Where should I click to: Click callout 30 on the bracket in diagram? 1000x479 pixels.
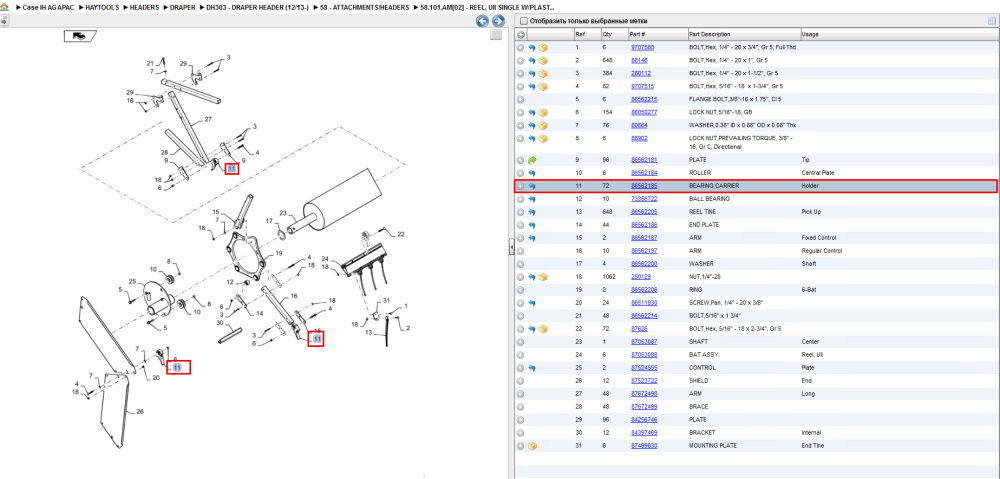click(220, 323)
